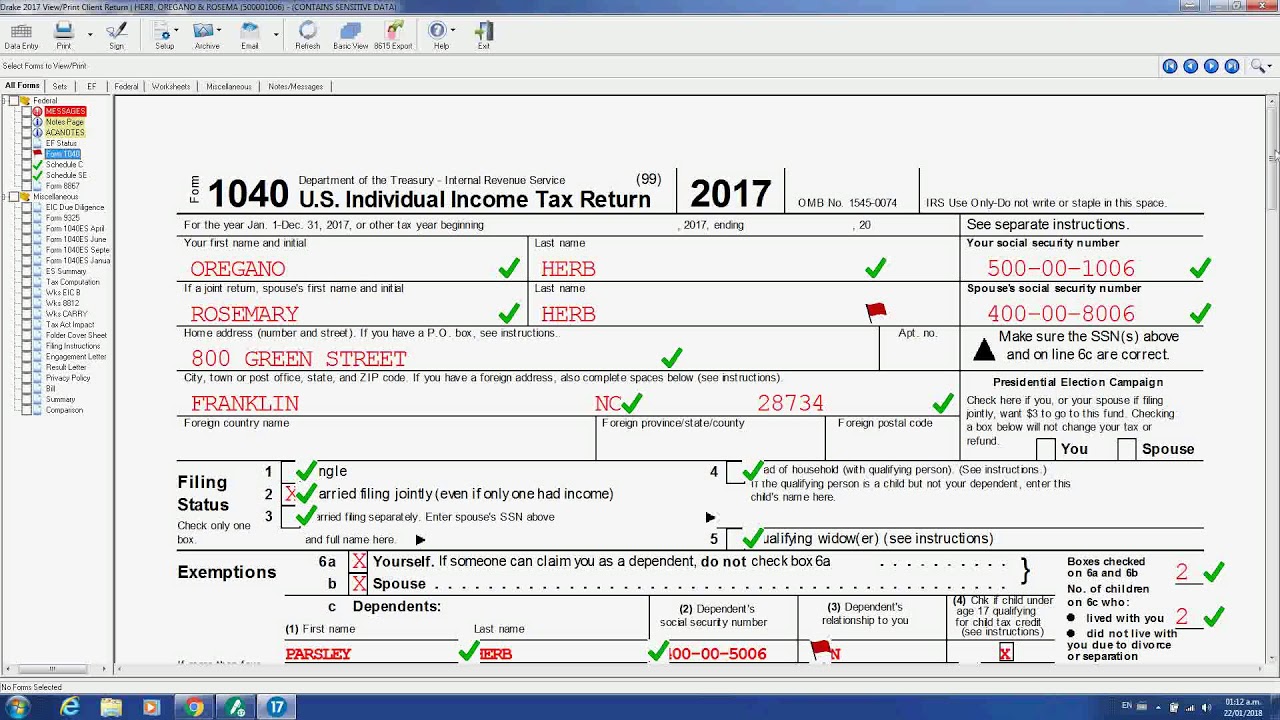The width and height of the screenshot is (1280, 720).
Task: Open the zoom level dropdown arrow
Action: [1269, 67]
